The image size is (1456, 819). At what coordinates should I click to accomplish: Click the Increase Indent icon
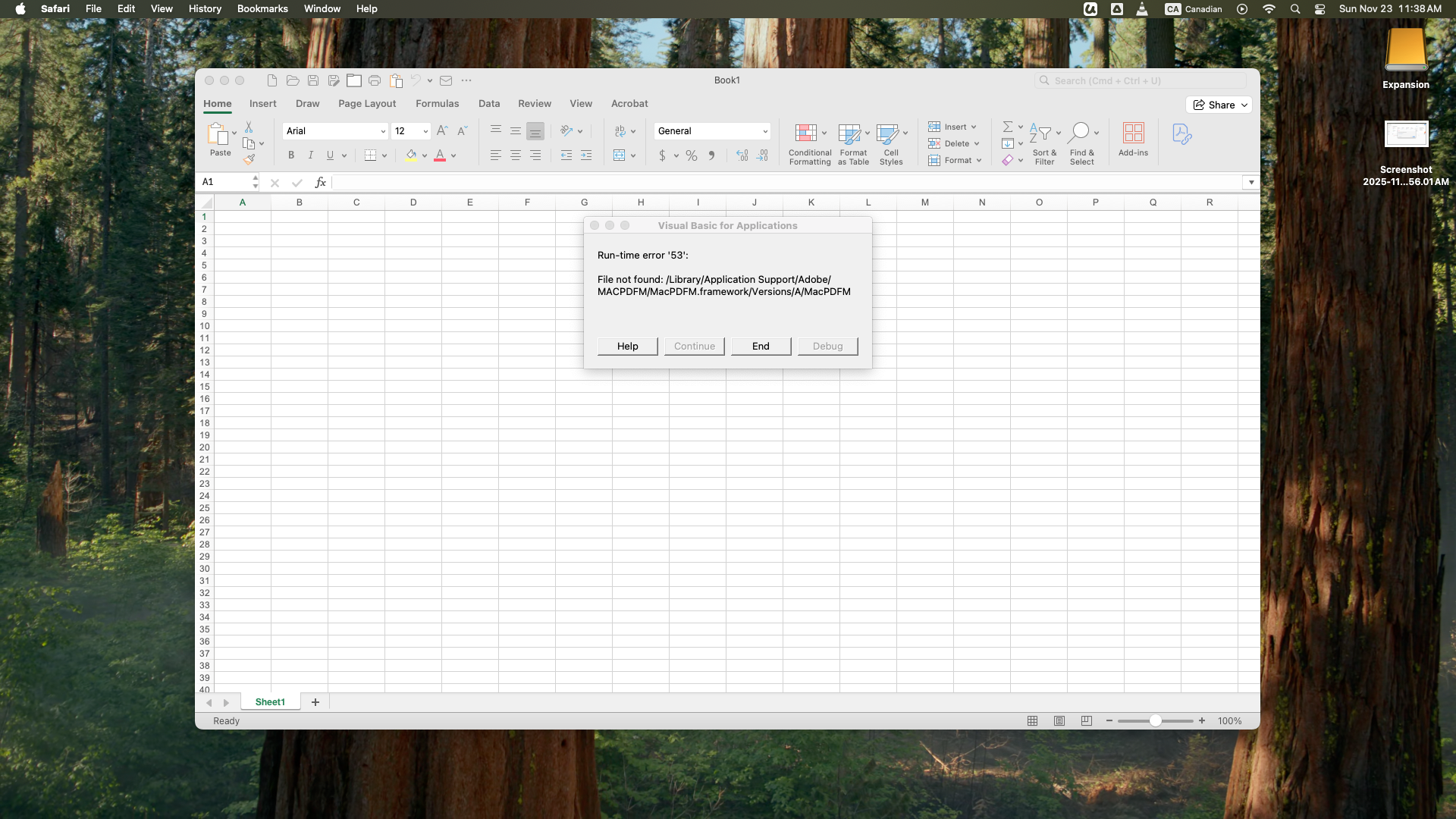(x=586, y=155)
